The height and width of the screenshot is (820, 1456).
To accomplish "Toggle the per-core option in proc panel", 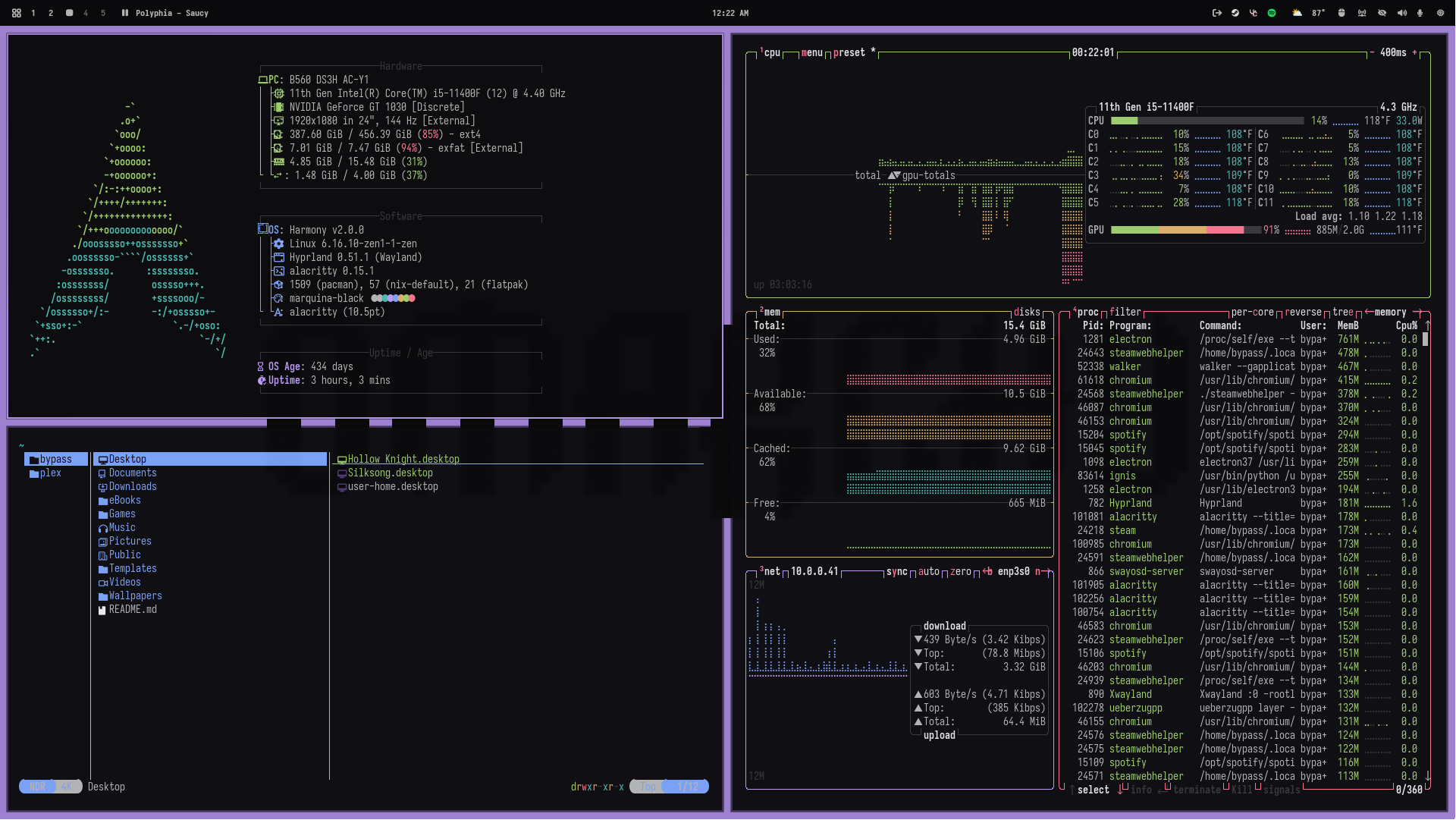I will pyautogui.click(x=1252, y=312).
